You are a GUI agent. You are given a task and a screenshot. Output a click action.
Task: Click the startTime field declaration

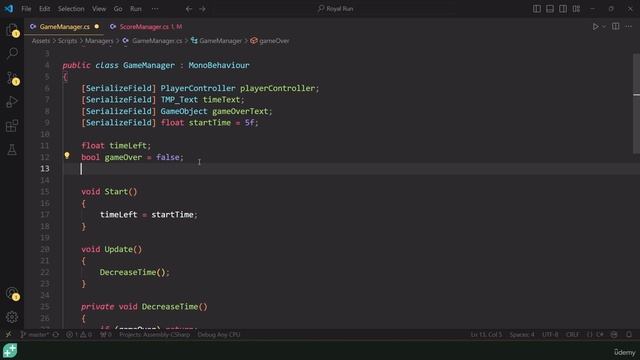pyautogui.click(x=209, y=122)
